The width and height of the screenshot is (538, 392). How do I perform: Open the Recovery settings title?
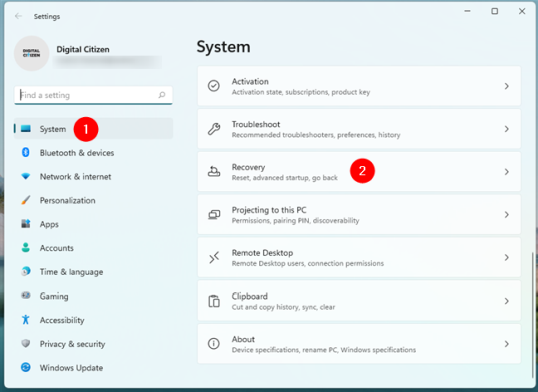click(248, 167)
